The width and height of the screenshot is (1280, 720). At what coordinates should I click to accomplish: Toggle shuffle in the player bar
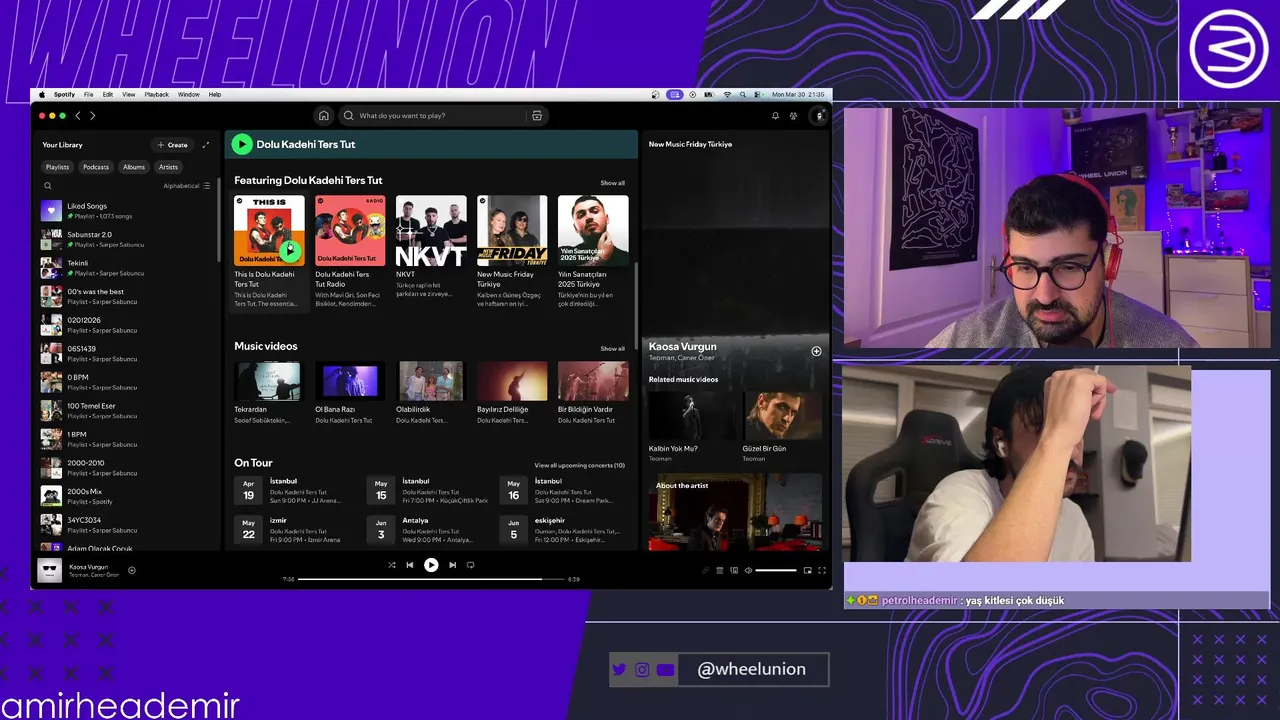point(392,565)
